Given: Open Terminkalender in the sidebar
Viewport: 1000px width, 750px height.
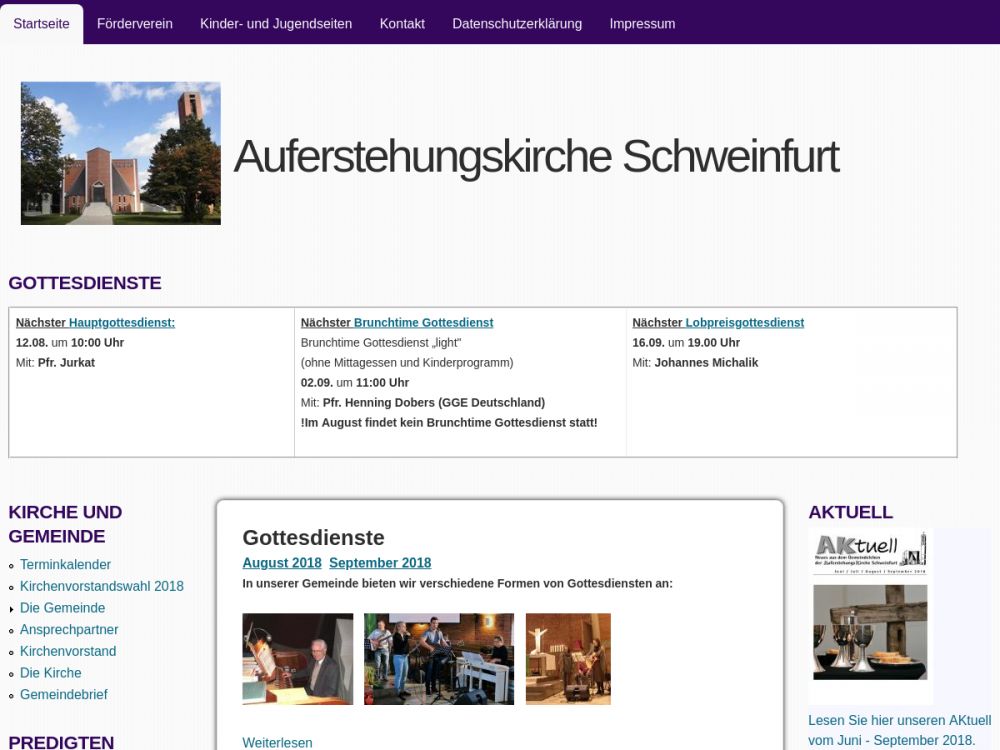Looking at the screenshot, I should coord(65,565).
